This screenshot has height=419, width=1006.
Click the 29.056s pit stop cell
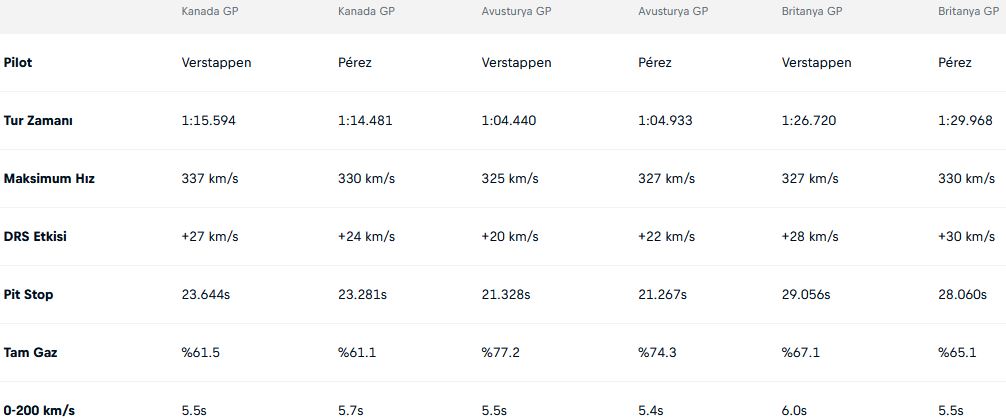(x=806, y=295)
